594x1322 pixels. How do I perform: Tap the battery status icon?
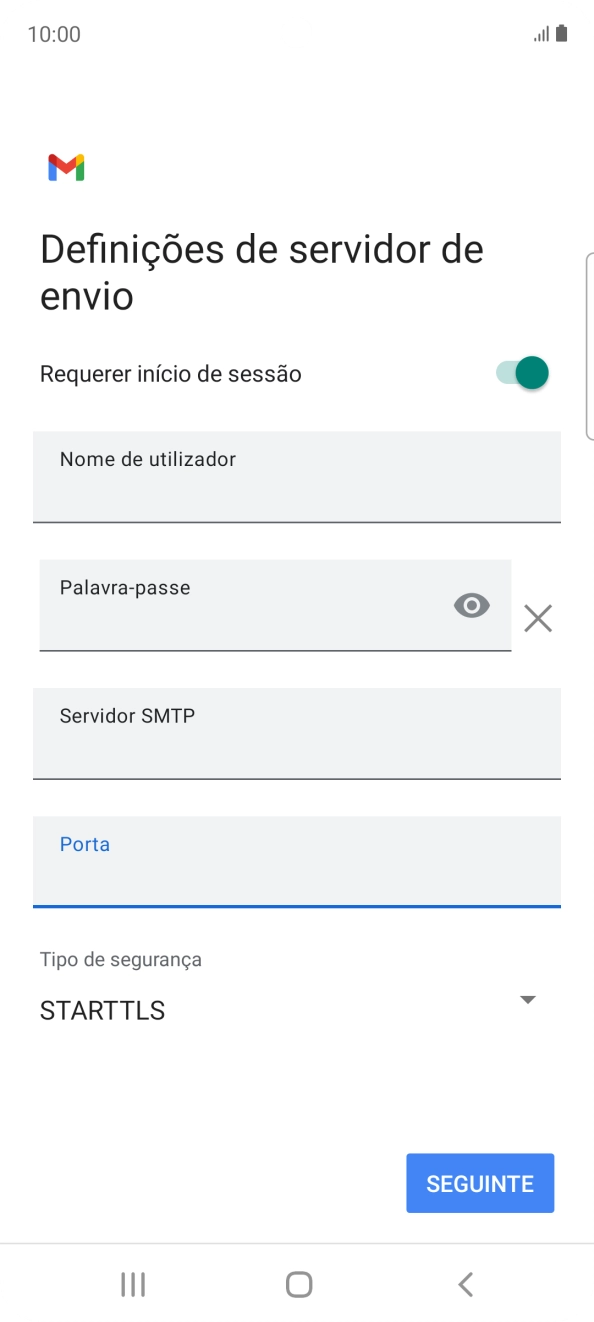[x=560, y=32]
